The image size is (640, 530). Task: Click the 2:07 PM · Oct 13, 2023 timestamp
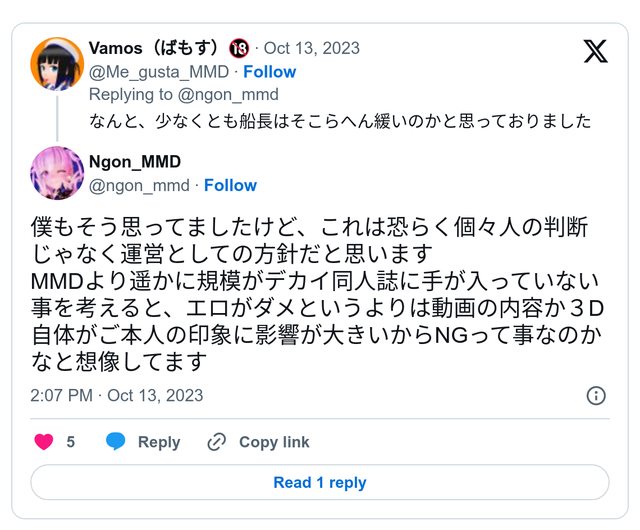tap(118, 395)
